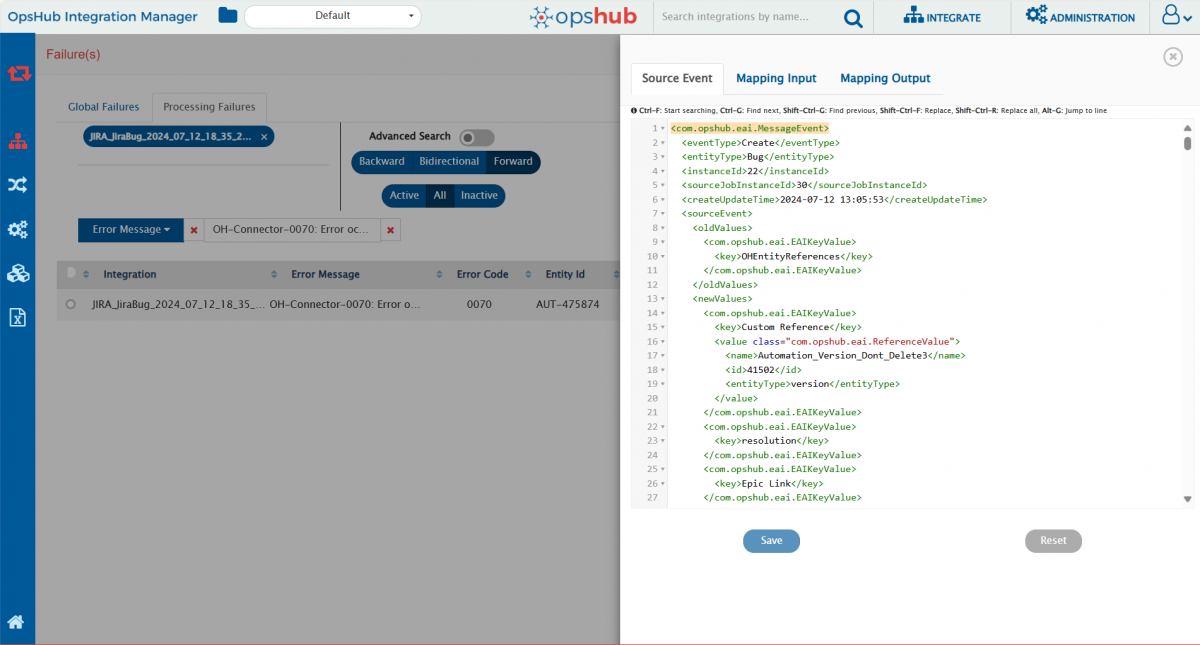The image size is (1200, 645).
Task: Switch to the Global Failures tab
Action: [x=103, y=107]
